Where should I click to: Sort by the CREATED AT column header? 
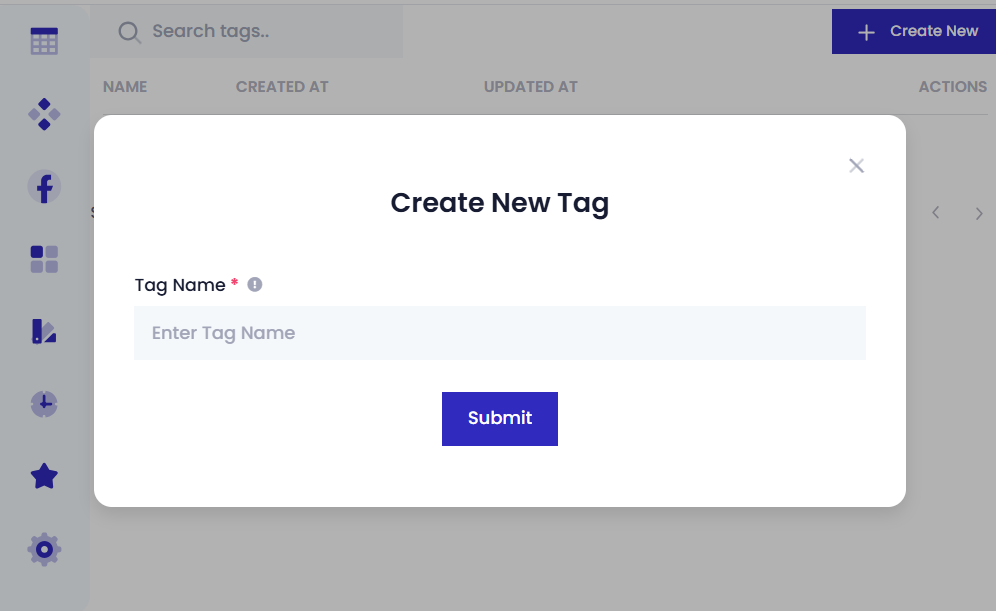pos(282,87)
